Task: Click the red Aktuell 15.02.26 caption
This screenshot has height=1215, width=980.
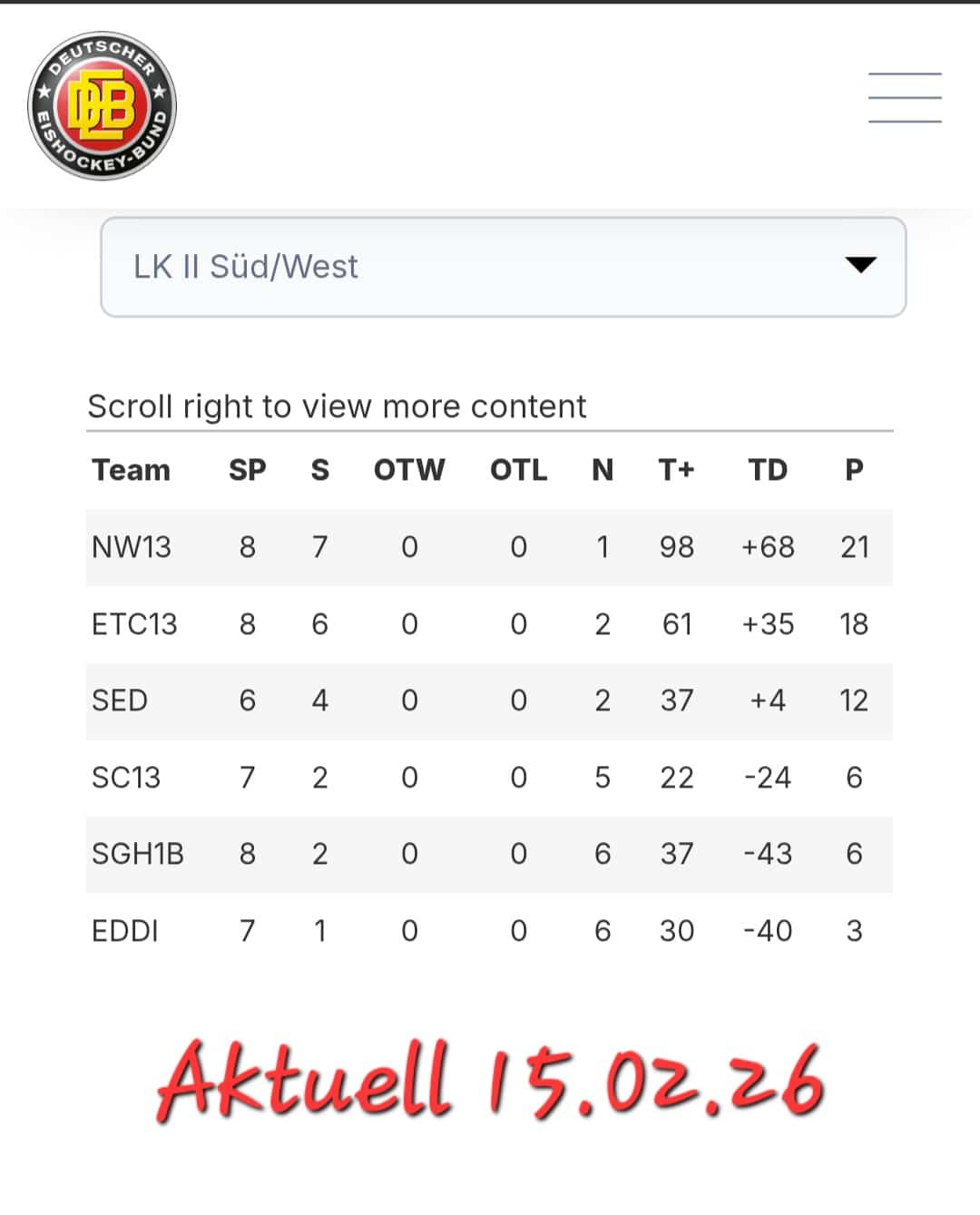Action: (x=490, y=1081)
